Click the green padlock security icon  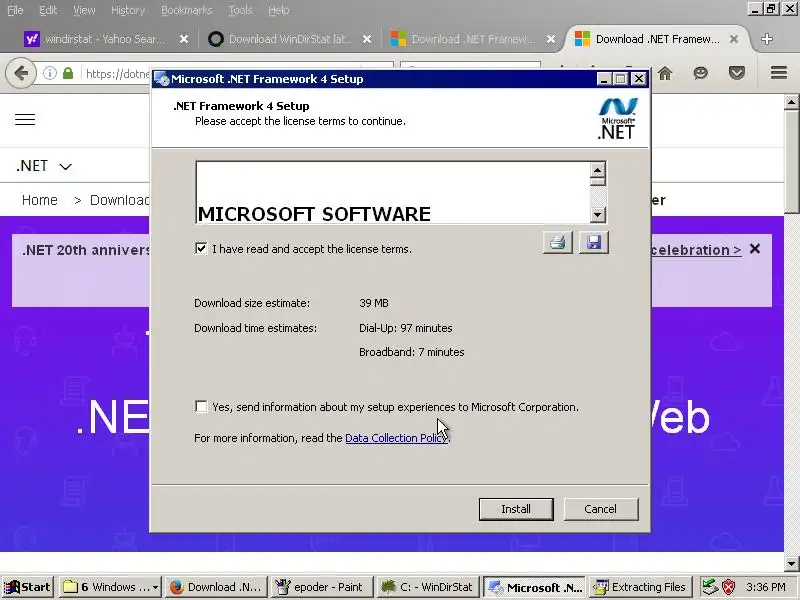tap(68, 73)
